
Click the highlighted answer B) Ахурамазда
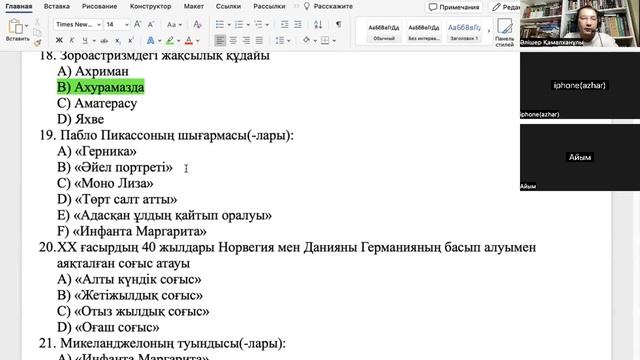pyautogui.click(x=100, y=87)
